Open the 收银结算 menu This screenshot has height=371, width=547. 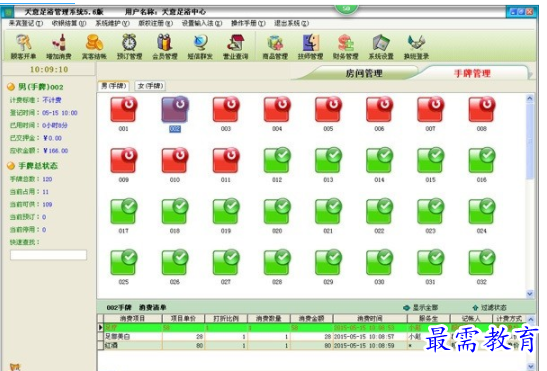pos(69,23)
